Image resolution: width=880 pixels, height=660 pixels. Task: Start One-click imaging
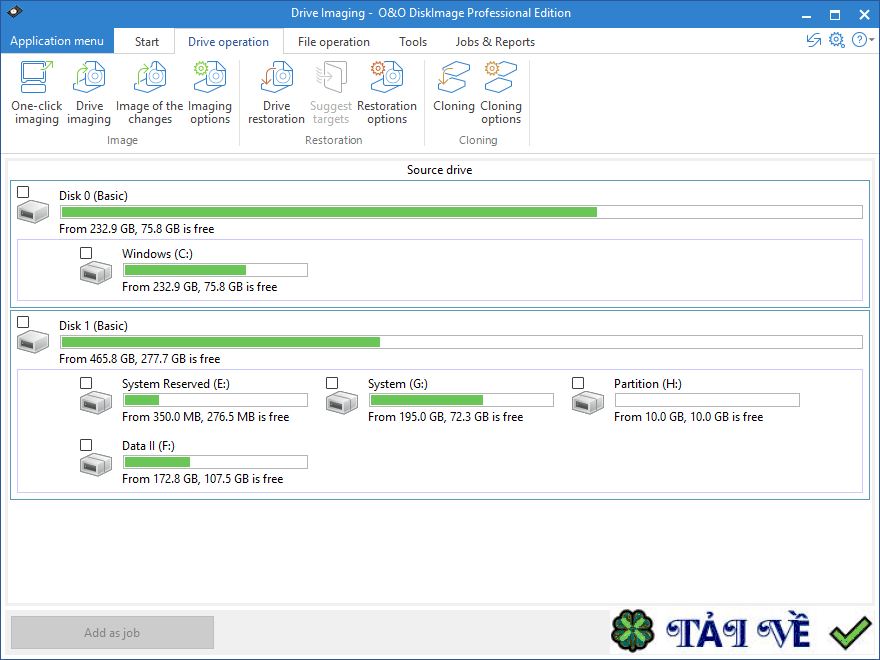[x=36, y=93]
